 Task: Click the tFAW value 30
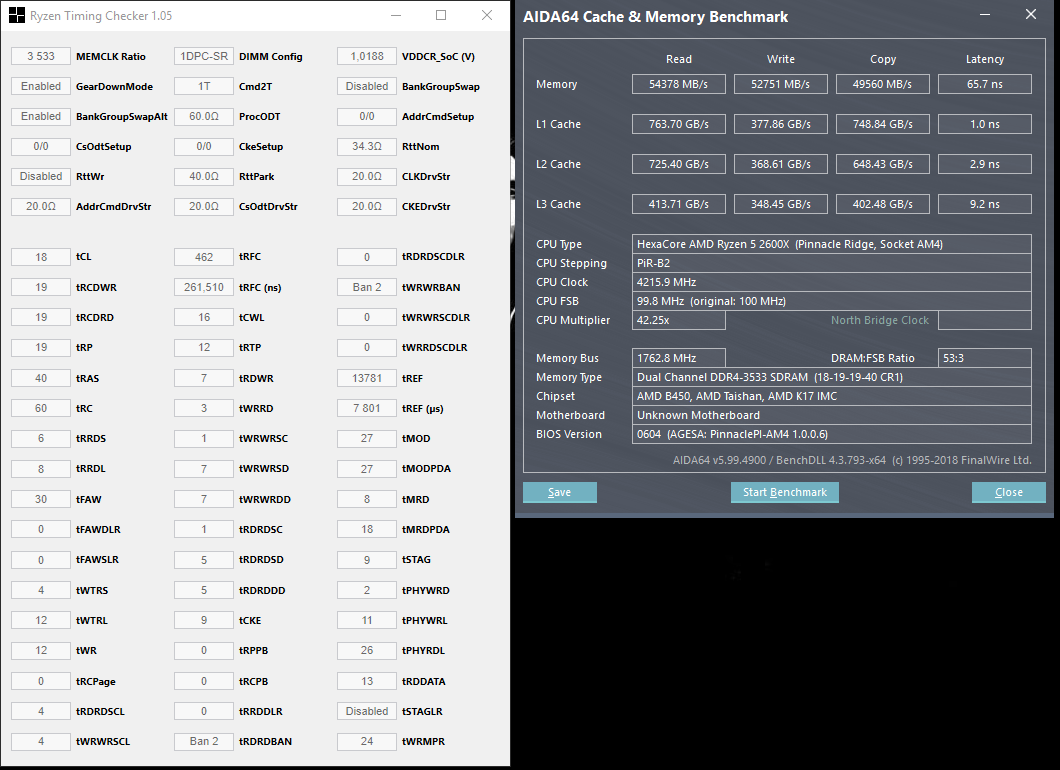41,499
